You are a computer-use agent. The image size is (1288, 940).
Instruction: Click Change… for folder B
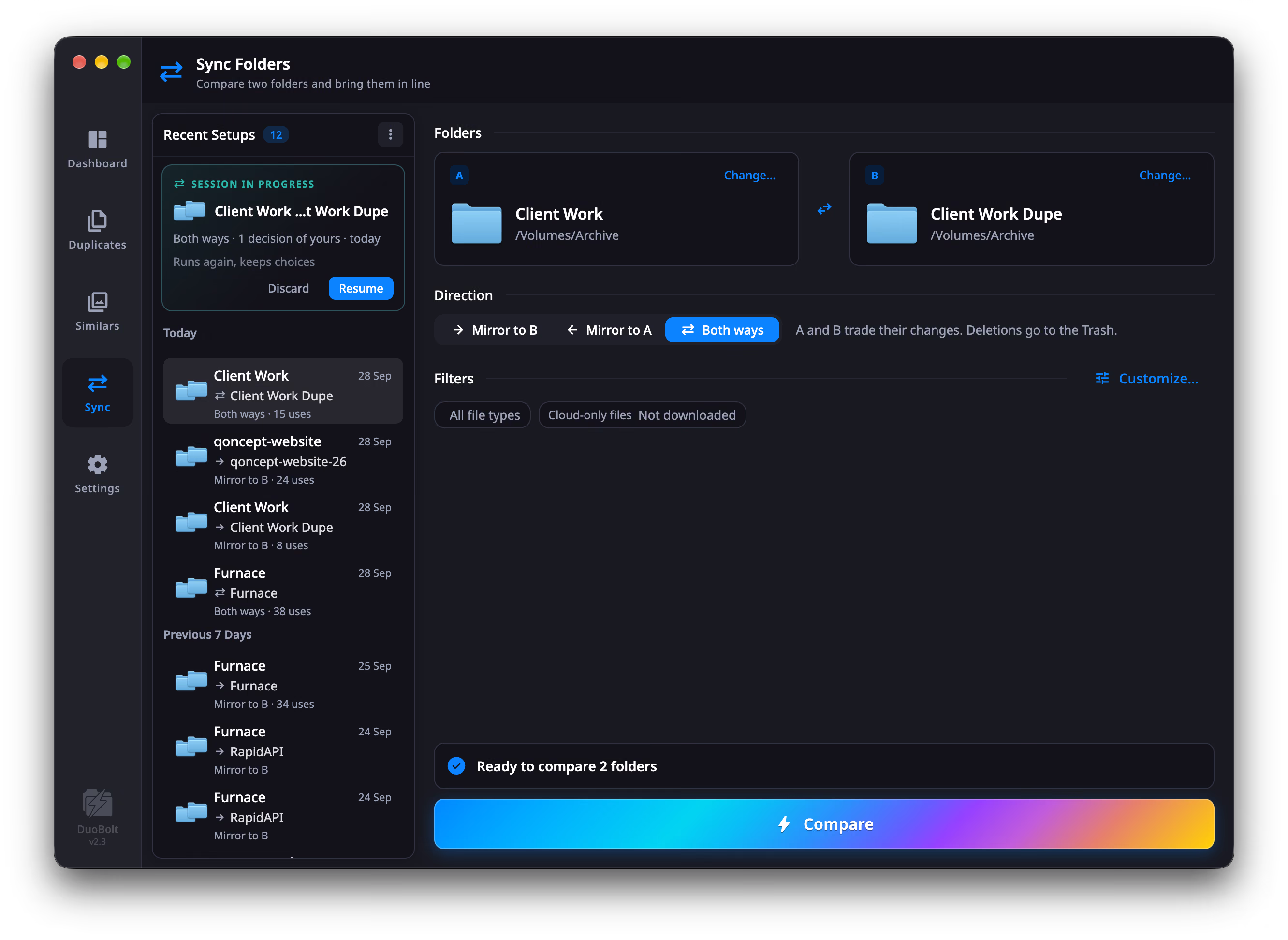click(1165, 175)
